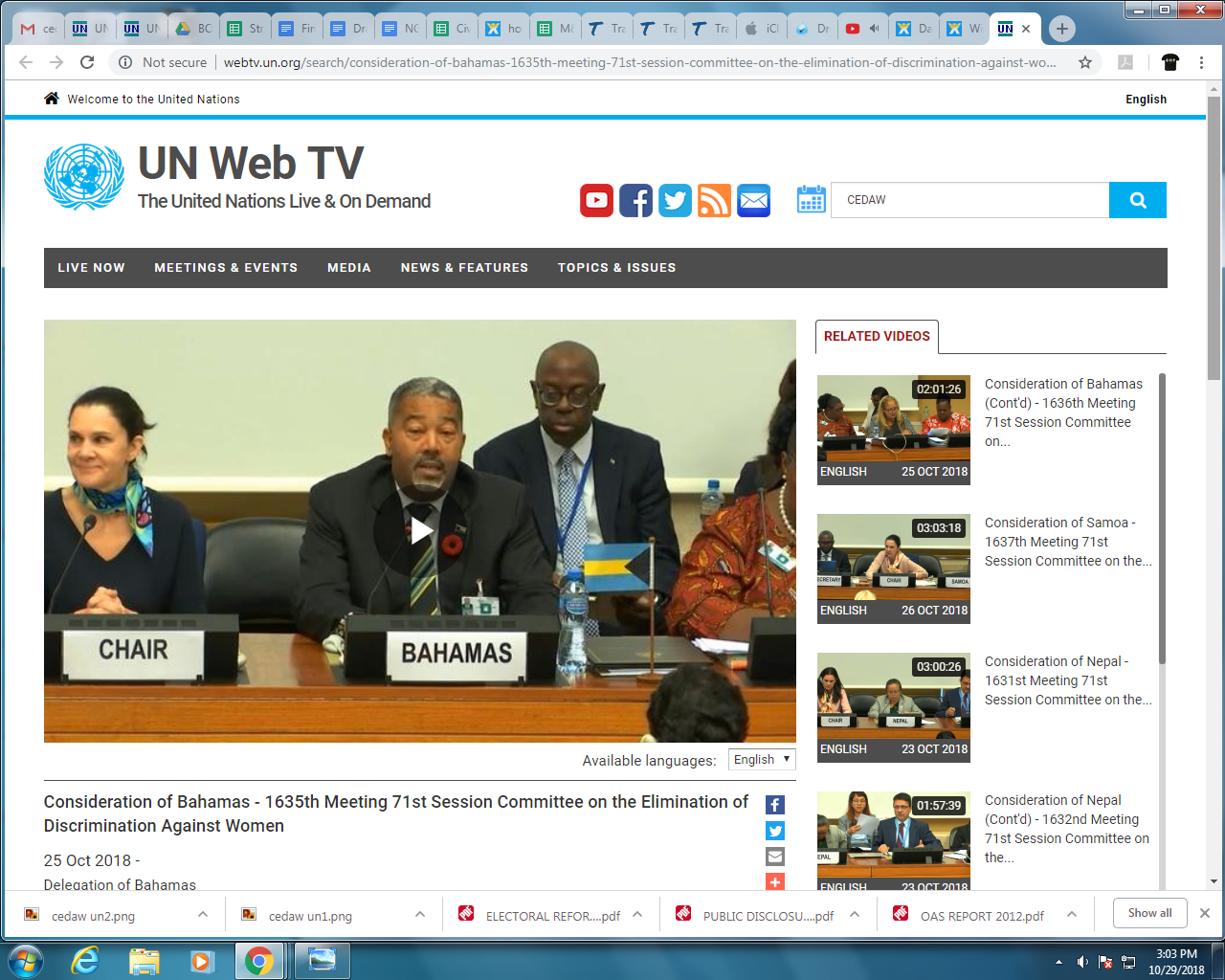Screen dimensions: 1225x980
Task: Go forward in browser history
Action: [56, 62]
